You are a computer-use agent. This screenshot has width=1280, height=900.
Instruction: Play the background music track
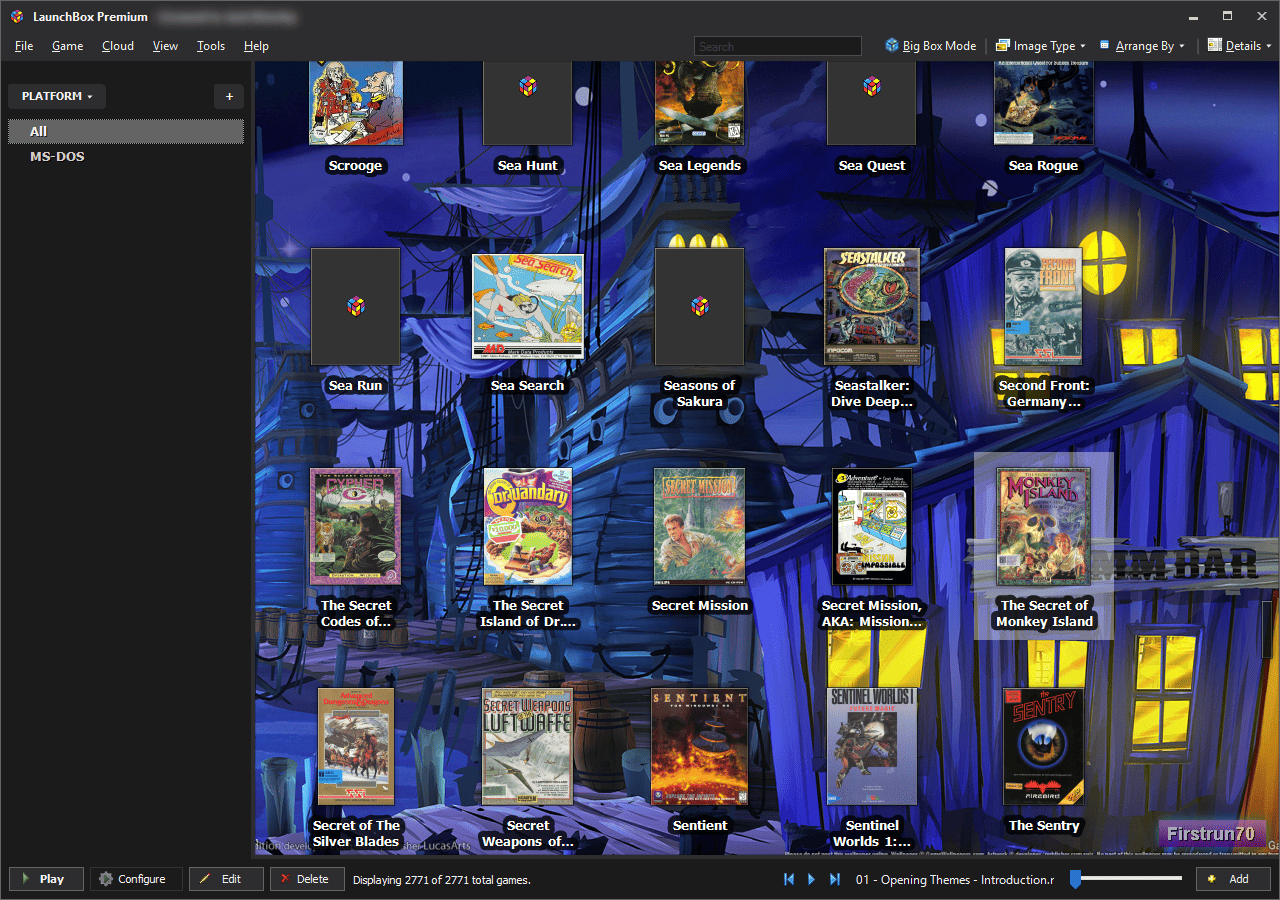(811, 879)
